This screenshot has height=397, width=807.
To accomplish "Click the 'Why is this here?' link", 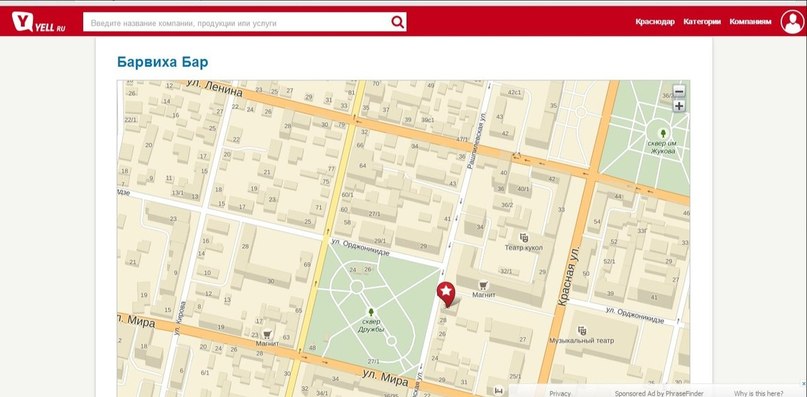I will [x=758, y=393].
